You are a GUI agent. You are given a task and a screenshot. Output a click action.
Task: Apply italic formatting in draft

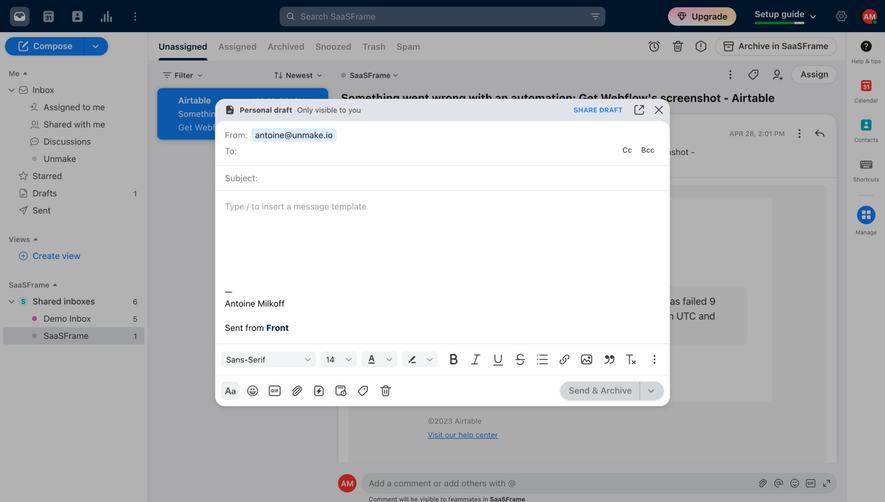click(x=475, y=360)
